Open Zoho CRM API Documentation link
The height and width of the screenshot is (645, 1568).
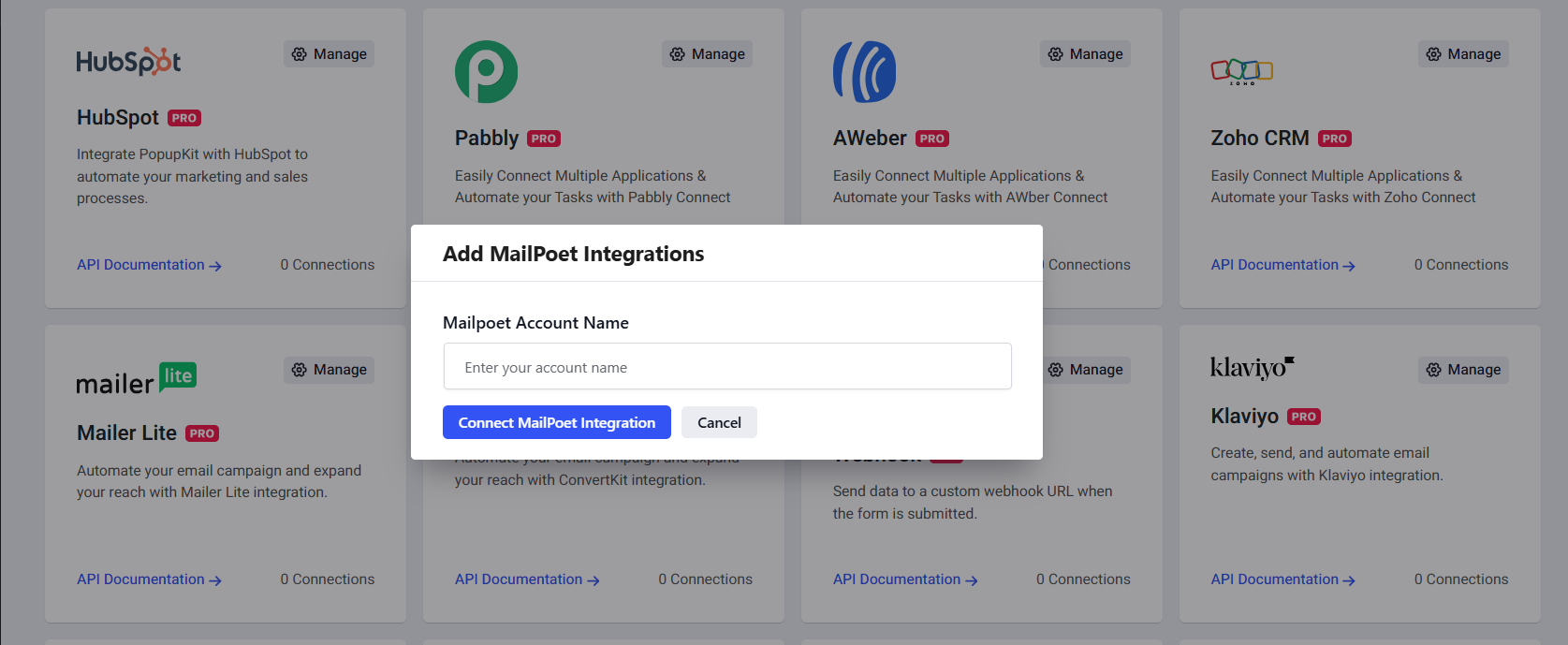click(1282, 265)
